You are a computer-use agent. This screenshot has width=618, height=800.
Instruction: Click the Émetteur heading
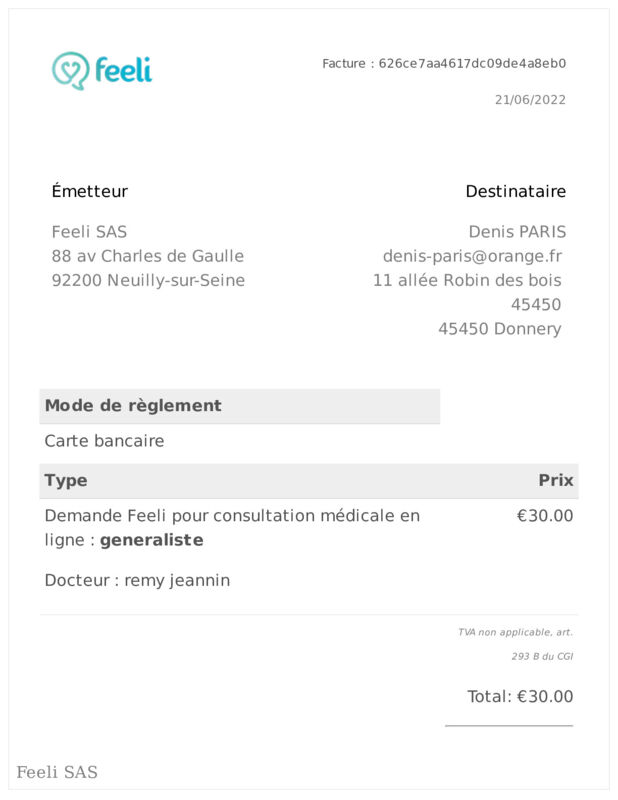click(x=90, y=191)
